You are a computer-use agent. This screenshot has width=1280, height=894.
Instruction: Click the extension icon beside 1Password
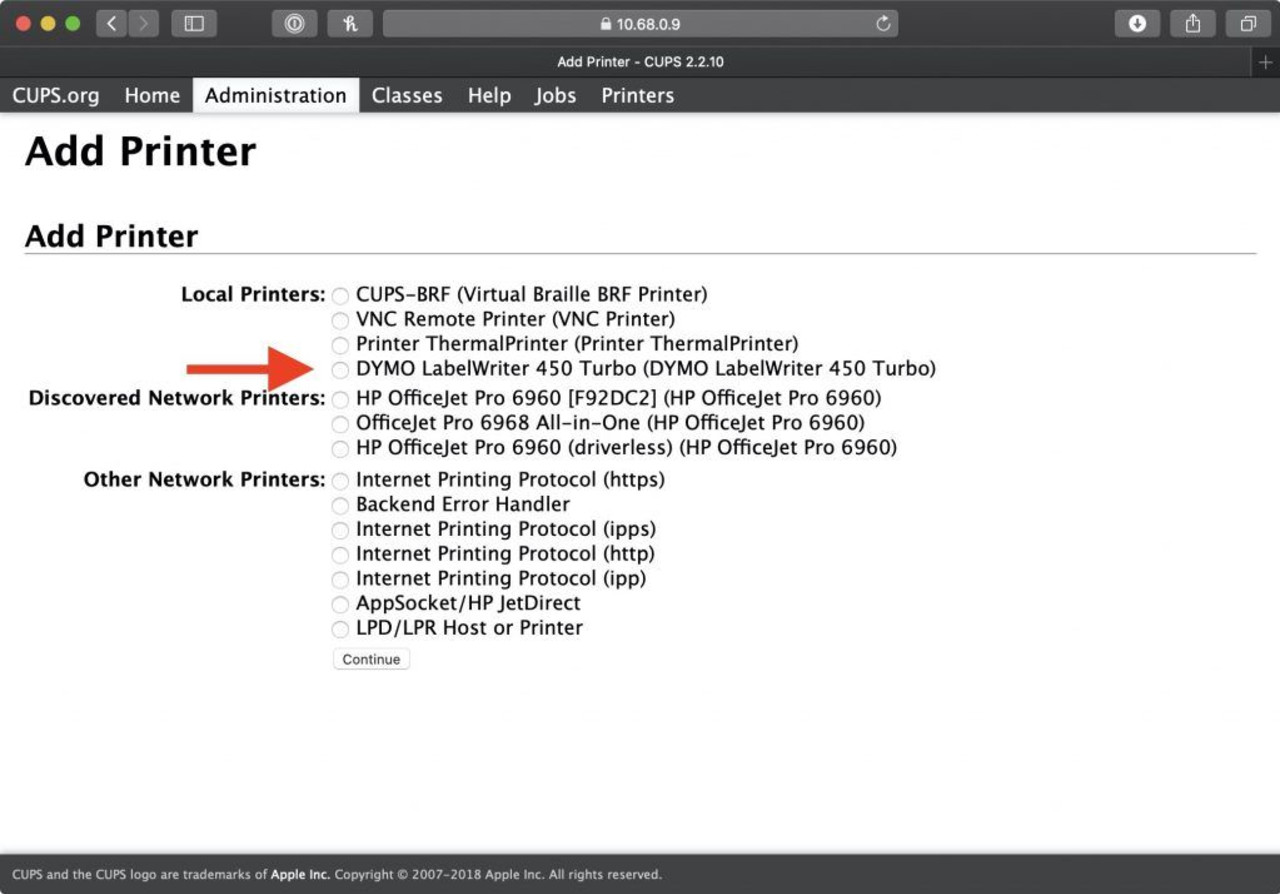click(x=350, y=24)
